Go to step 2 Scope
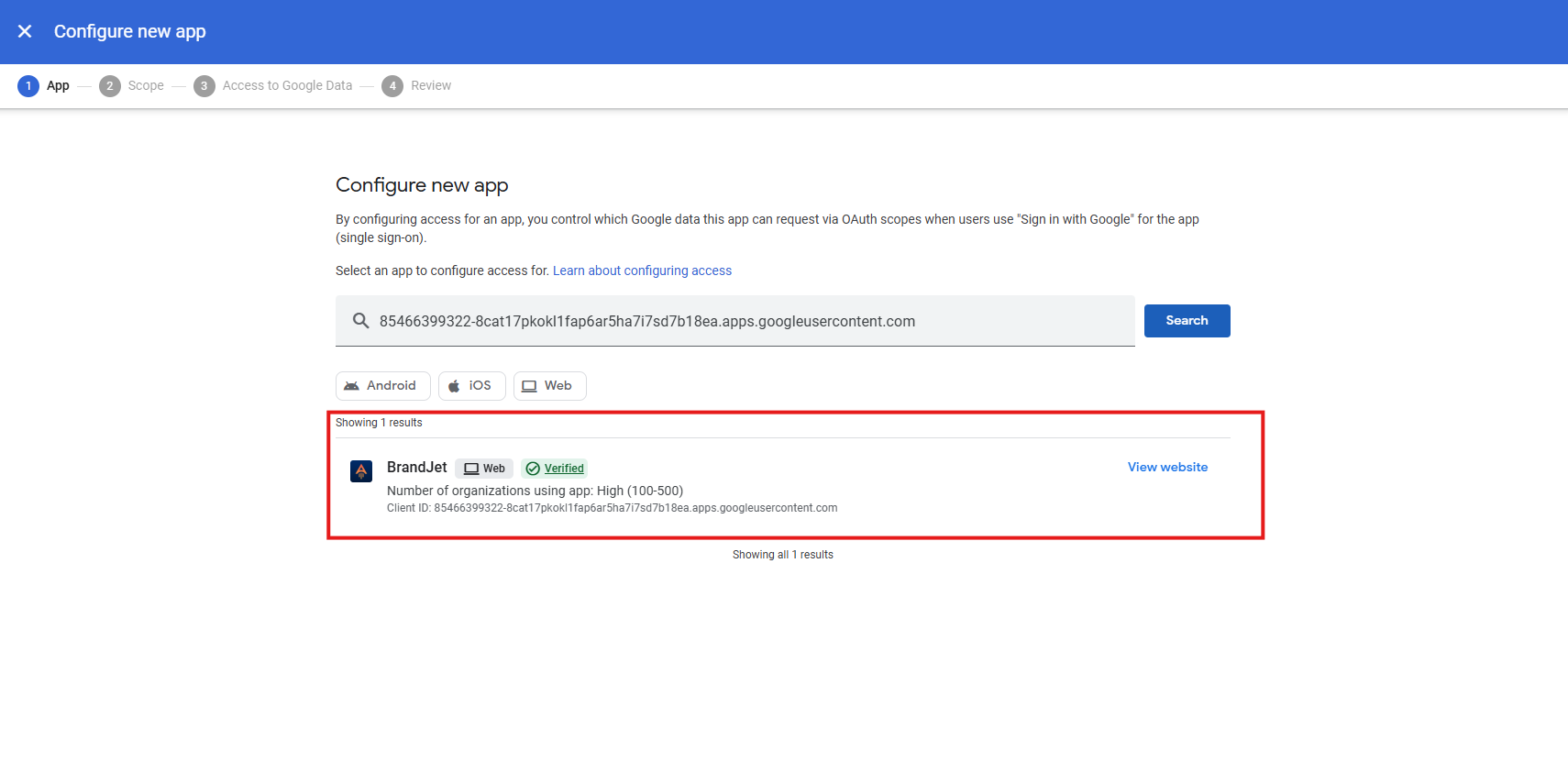Screen dimensions: 1568x773 pyautogui.click(x=131, y=85)
